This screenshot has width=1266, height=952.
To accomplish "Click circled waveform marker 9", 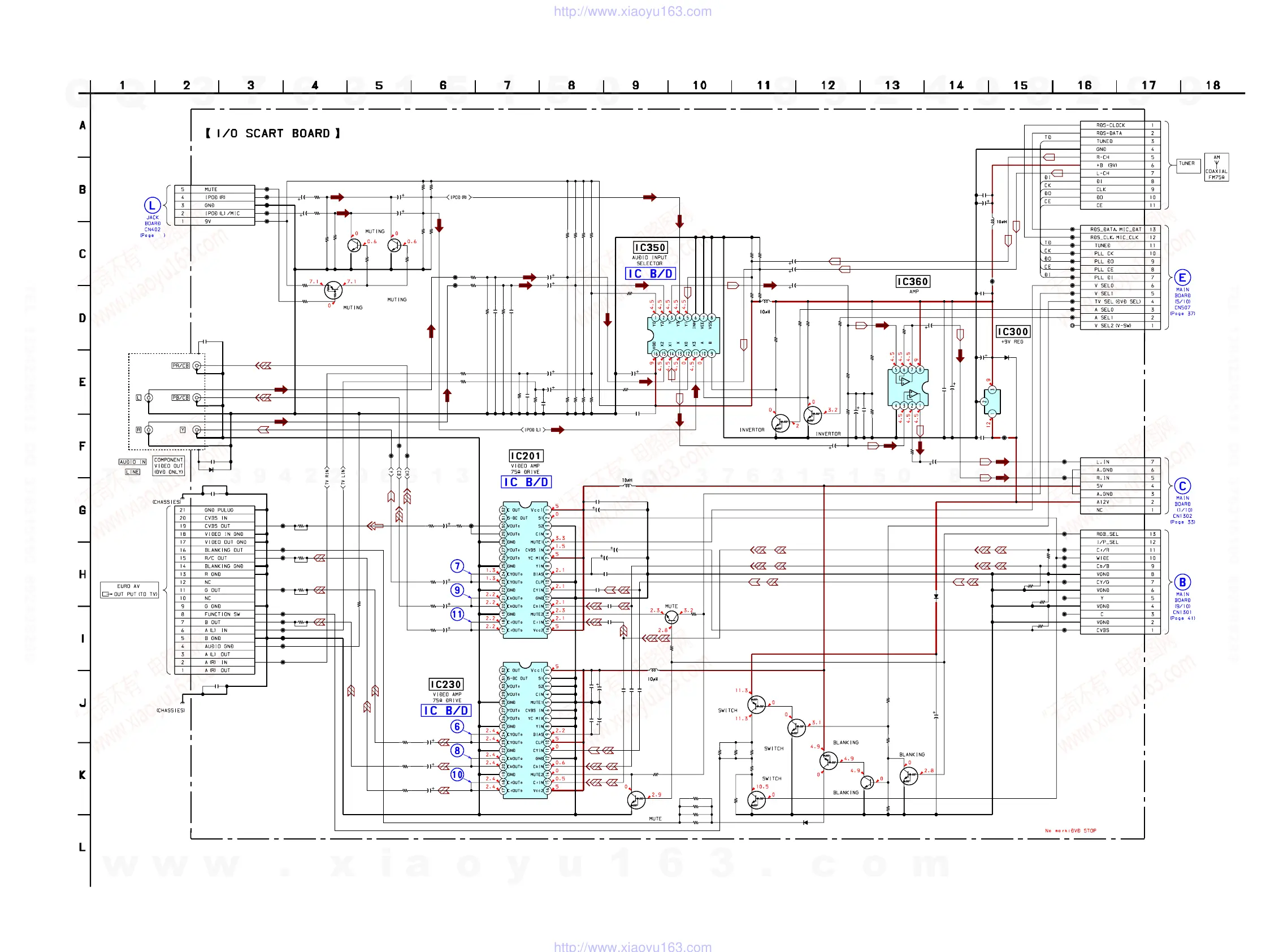I will (457, 590).
